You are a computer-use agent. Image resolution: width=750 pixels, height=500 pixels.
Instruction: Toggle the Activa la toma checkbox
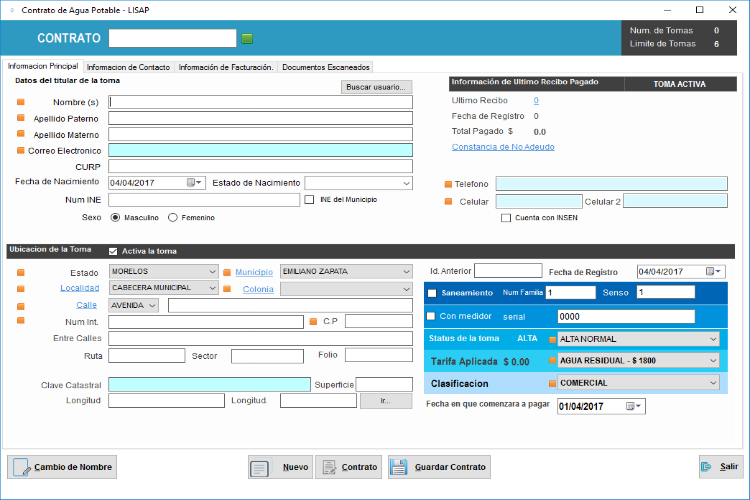113,251
